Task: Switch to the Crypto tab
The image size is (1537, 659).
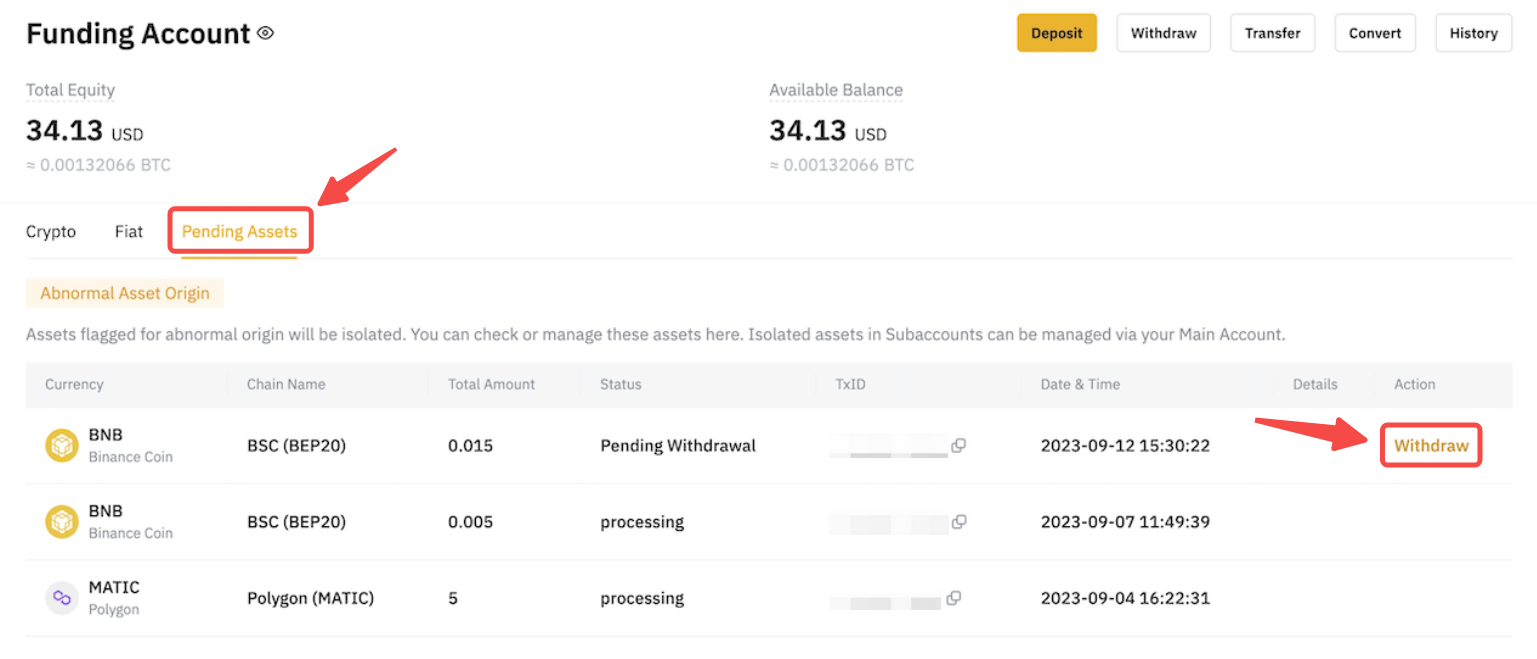Action: (51, 231)
